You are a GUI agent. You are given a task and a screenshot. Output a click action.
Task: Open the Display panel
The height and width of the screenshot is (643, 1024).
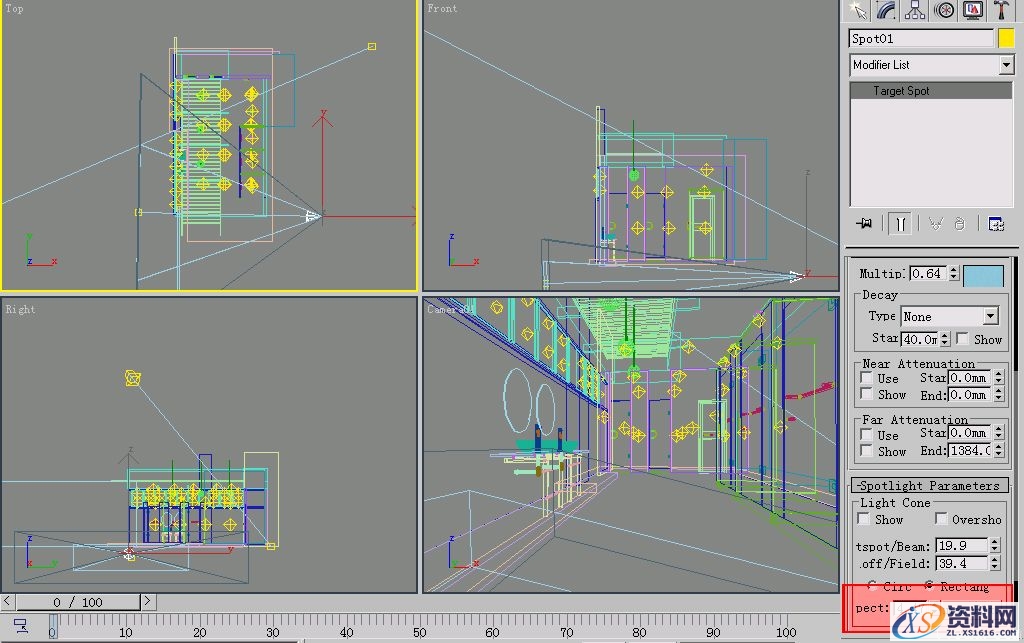pyautogui.click(x=972, y=10)
